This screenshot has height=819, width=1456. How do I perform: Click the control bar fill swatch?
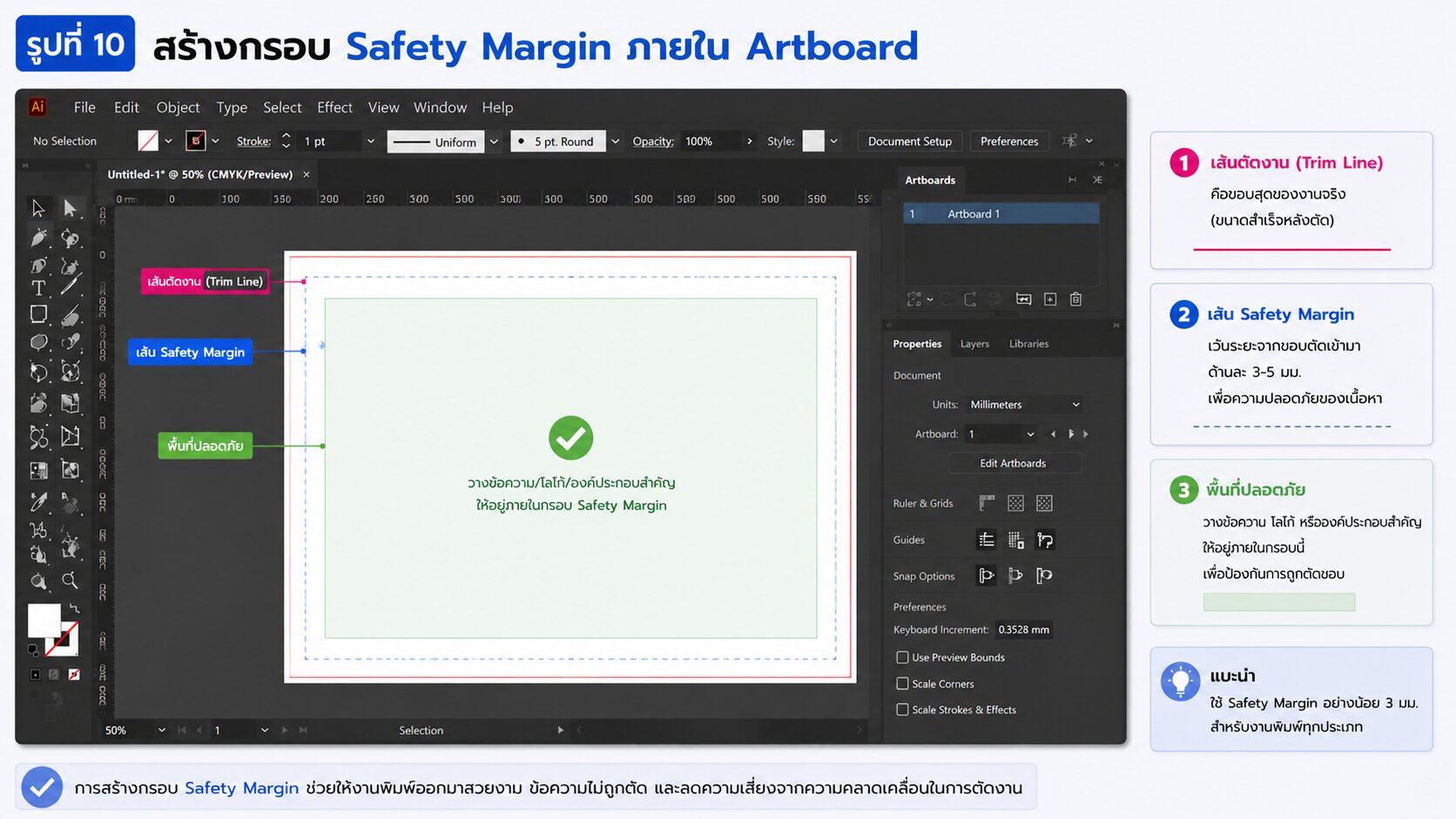[148, 141]
